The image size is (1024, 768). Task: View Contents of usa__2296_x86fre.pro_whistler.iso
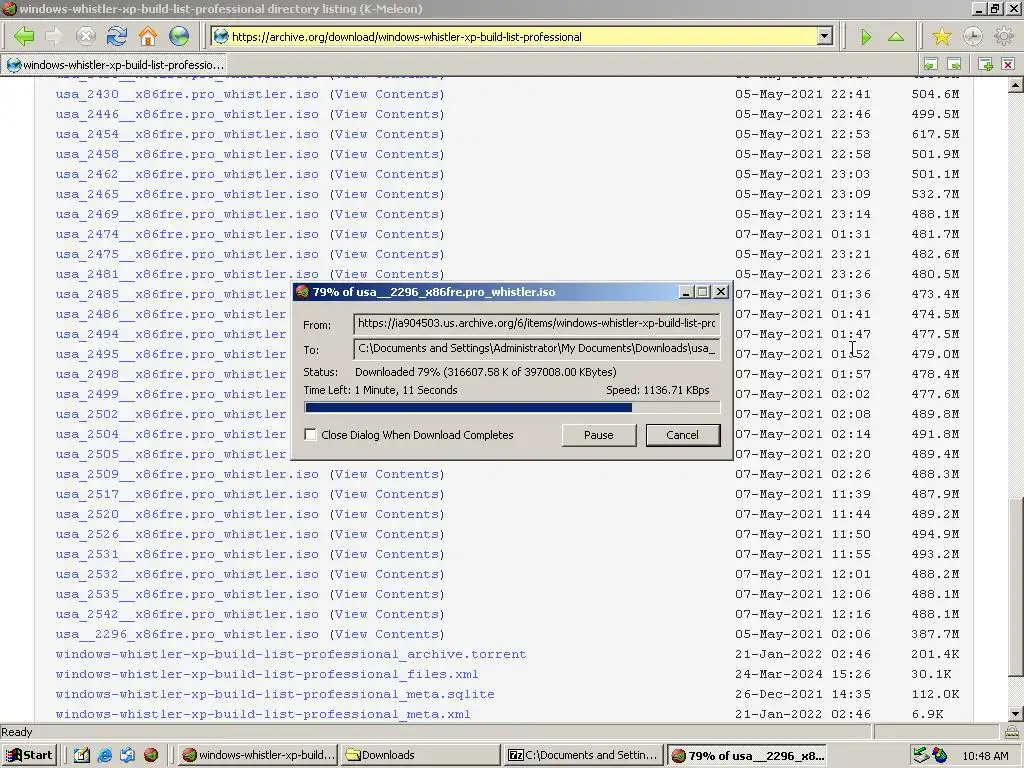click(387, 634)
